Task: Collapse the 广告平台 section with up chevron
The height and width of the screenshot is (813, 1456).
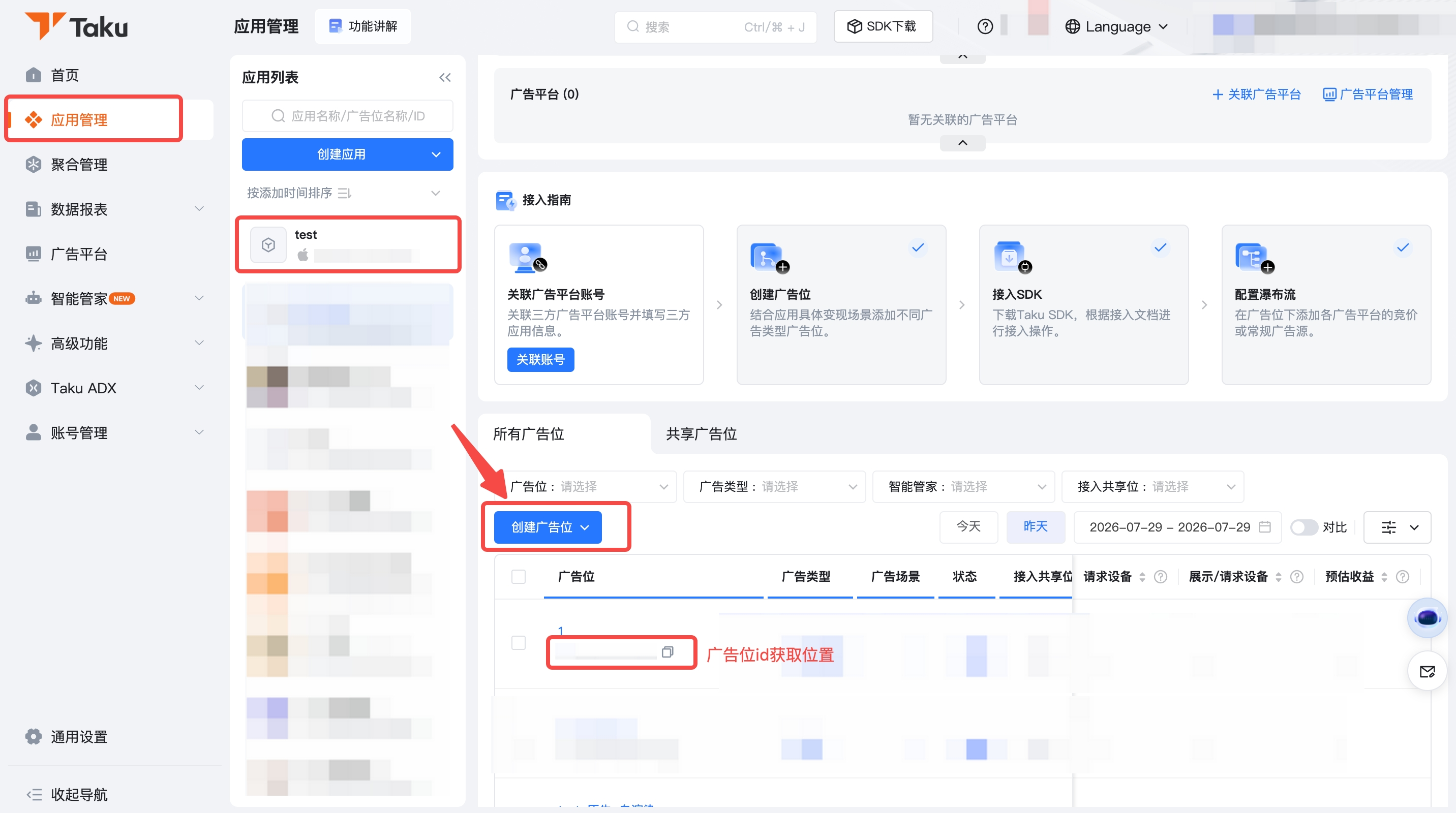Action: (x=962, y=143)
